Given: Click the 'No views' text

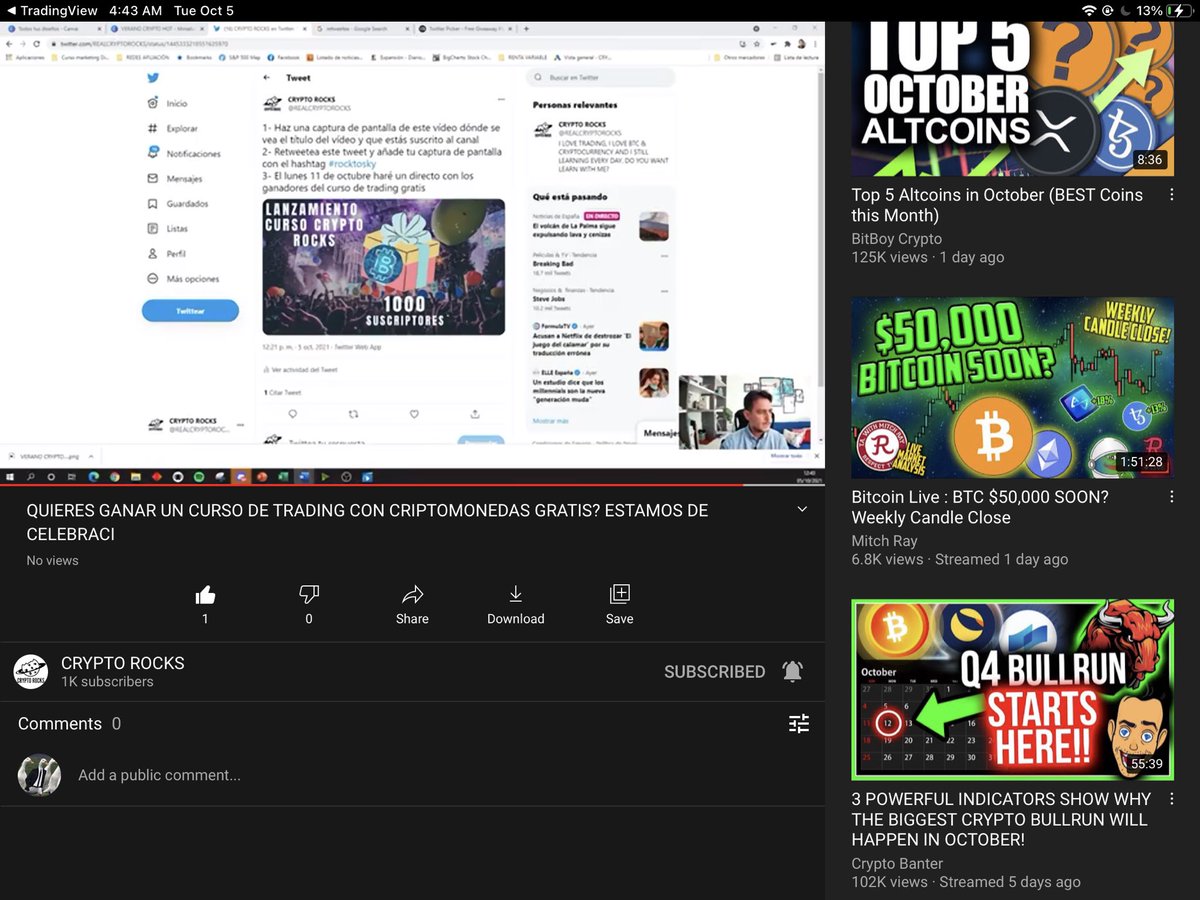Looking at the screenshot, I should pos(52,560).
